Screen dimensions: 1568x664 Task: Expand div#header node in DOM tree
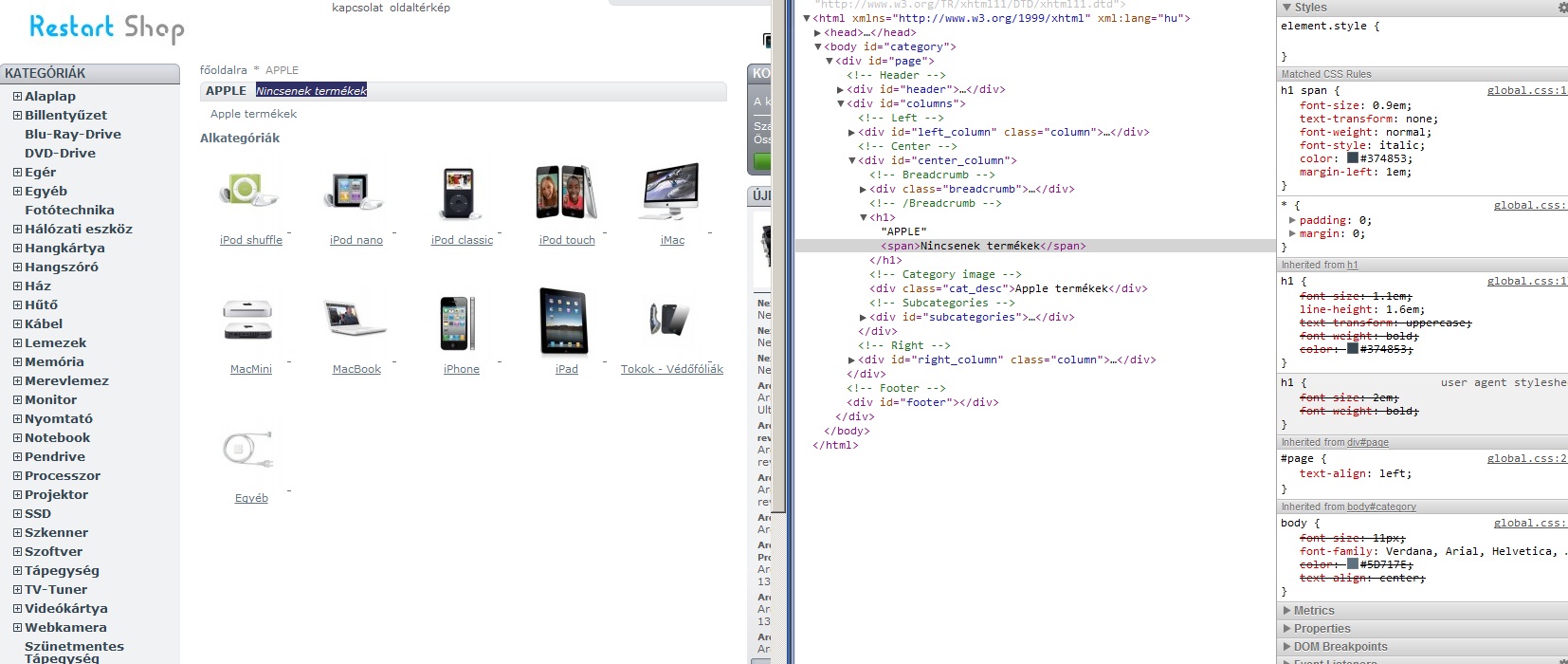(x=840, y=89)
